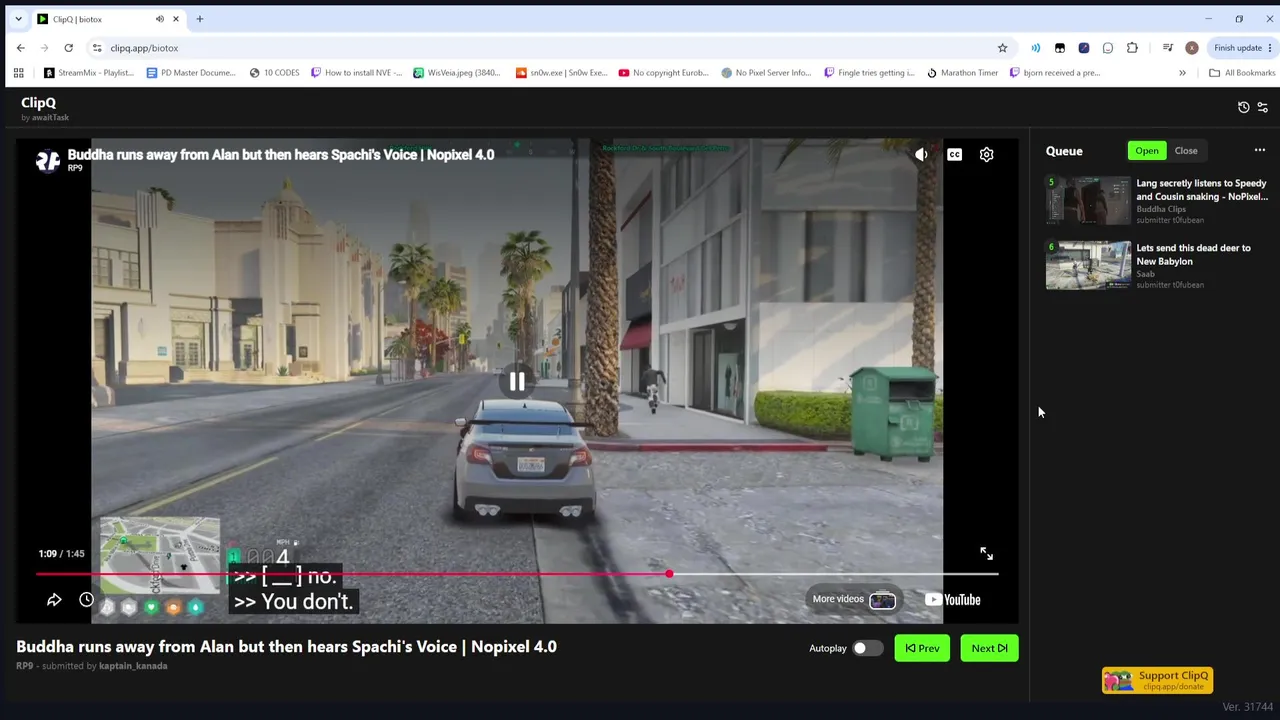1280x720 pixels.
Task: Click the address bar showing clipq.app/biotox
Action: coord(144,48)
